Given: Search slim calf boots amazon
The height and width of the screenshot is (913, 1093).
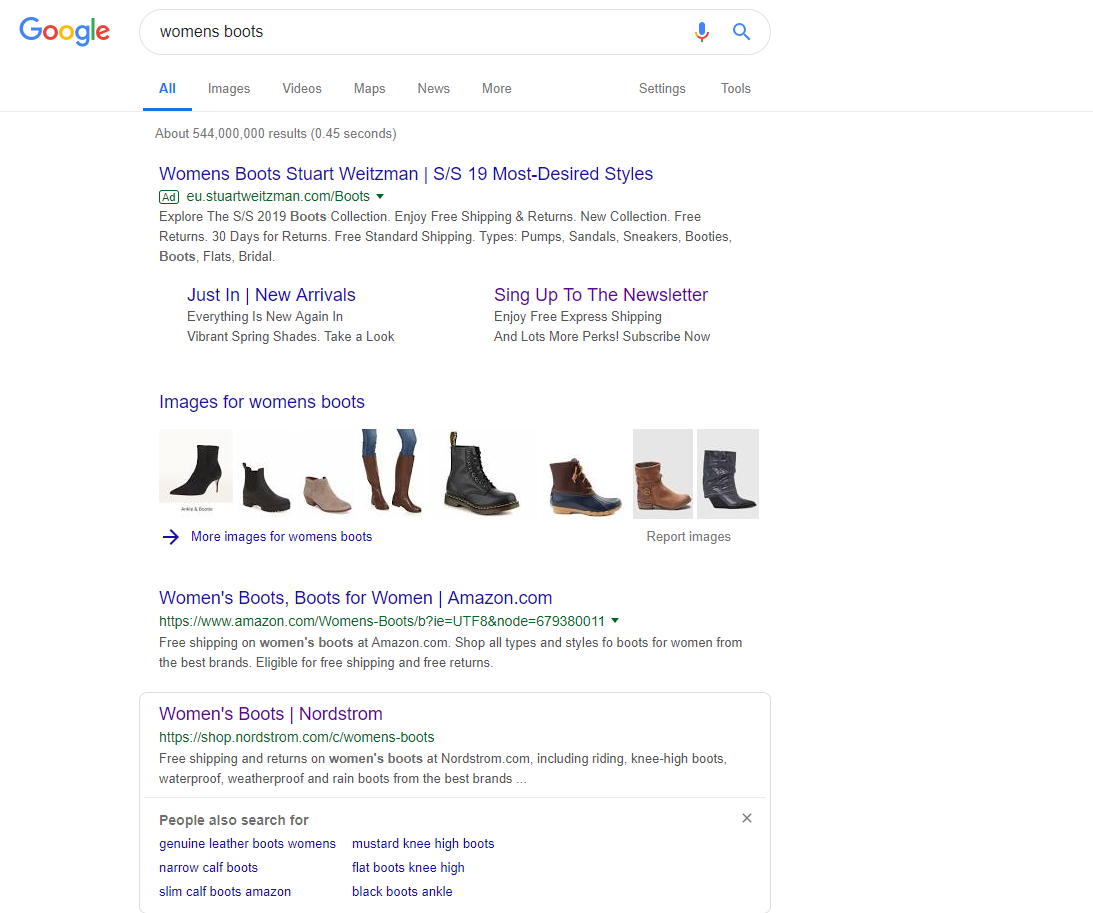Looking at the screenshot, I should click(x=225, y=891).
